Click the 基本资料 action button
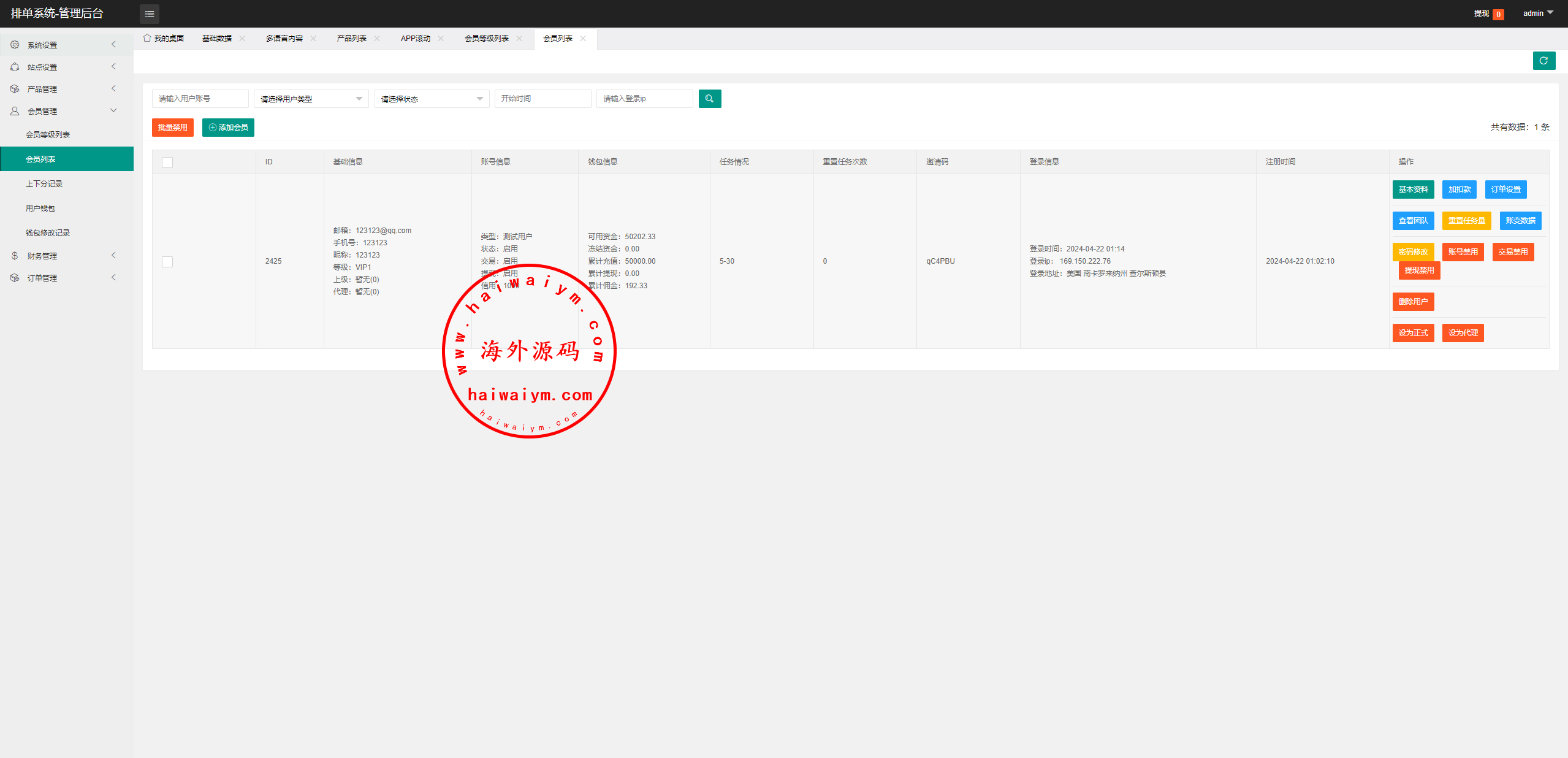Screen dimensions: 1568x758 click(1413, 189)
